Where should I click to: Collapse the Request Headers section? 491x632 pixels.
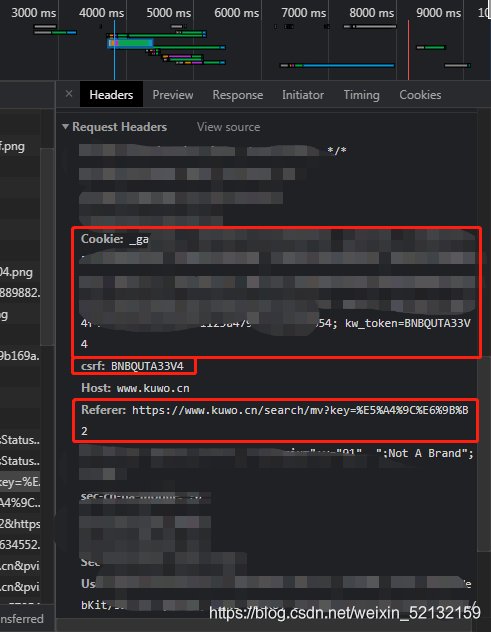point(65,127)
